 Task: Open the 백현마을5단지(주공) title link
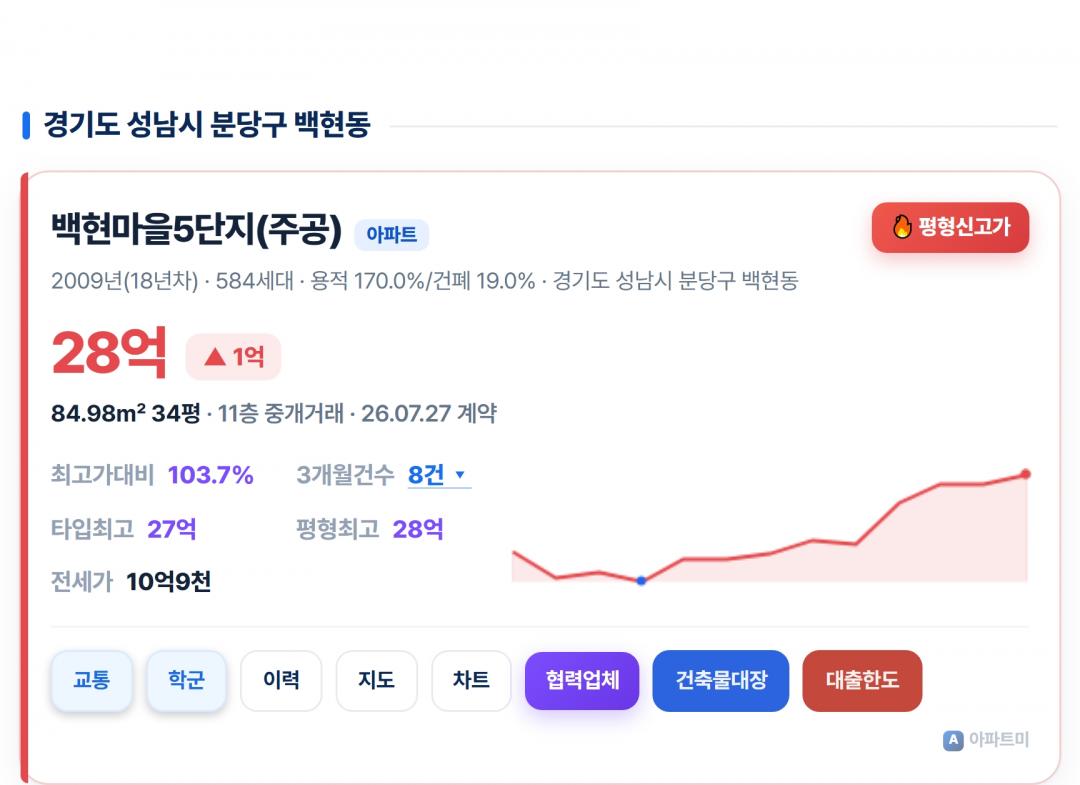196,229
